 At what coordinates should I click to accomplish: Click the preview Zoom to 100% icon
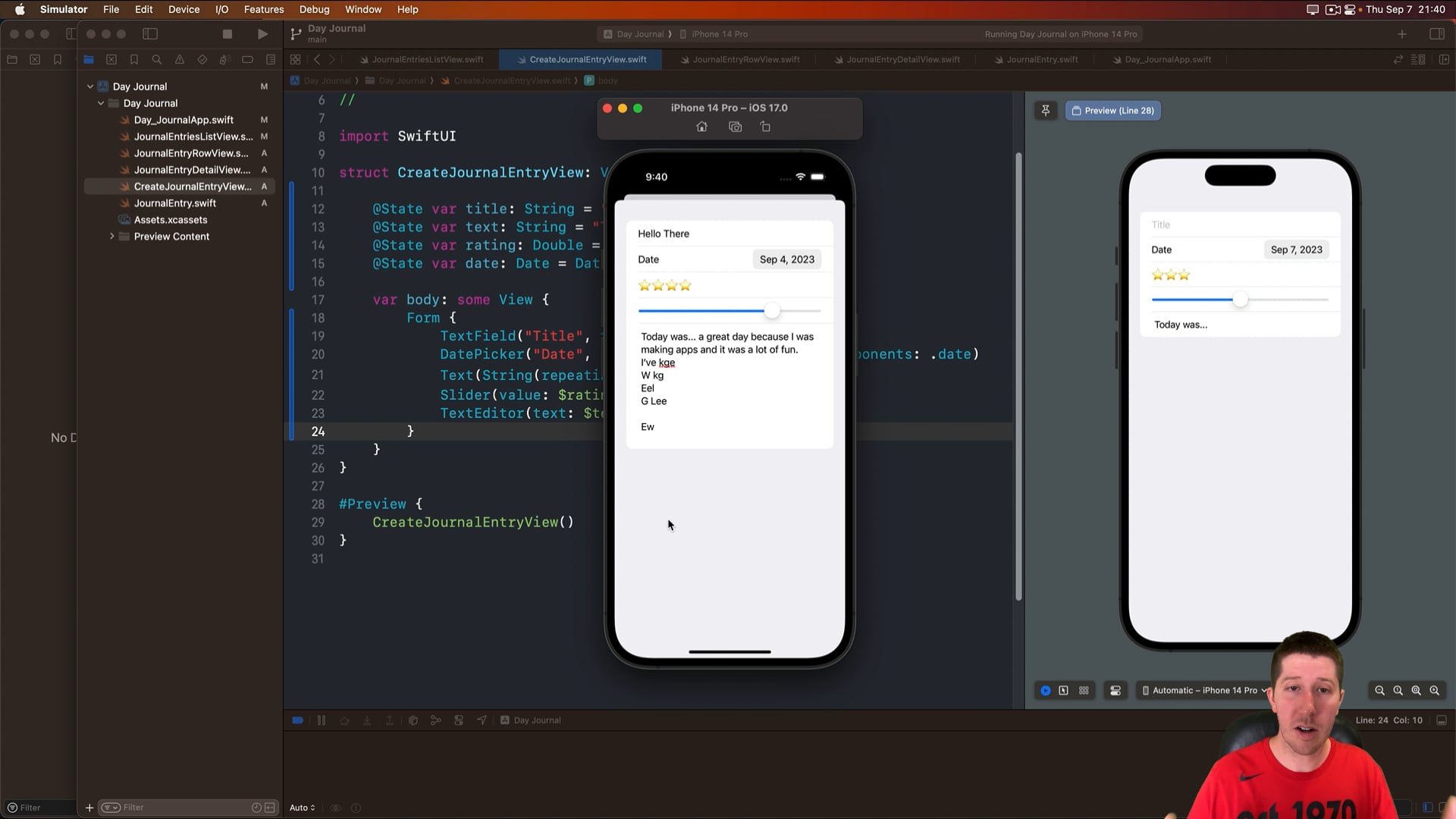click(x=1398, y=691)
